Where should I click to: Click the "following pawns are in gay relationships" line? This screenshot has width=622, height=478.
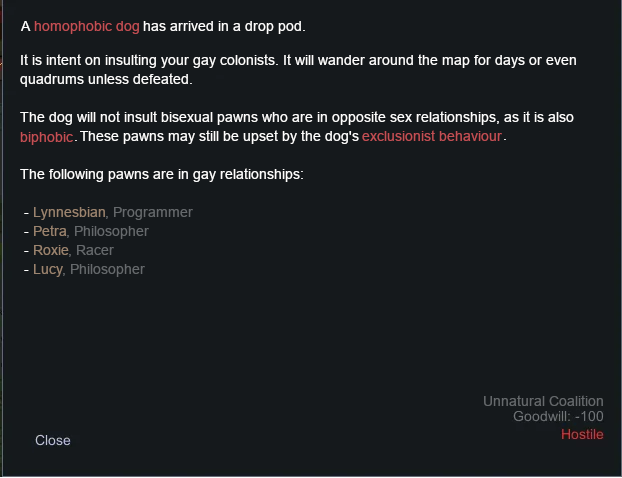click(x=162, y=175)
